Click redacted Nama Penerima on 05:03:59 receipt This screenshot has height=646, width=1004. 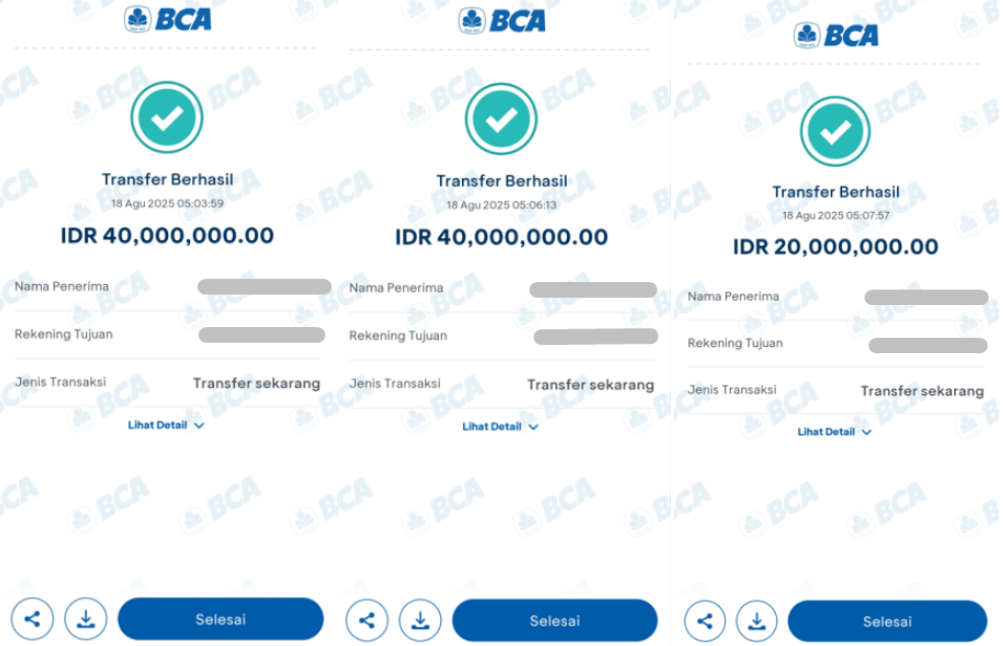pos(264,287)
